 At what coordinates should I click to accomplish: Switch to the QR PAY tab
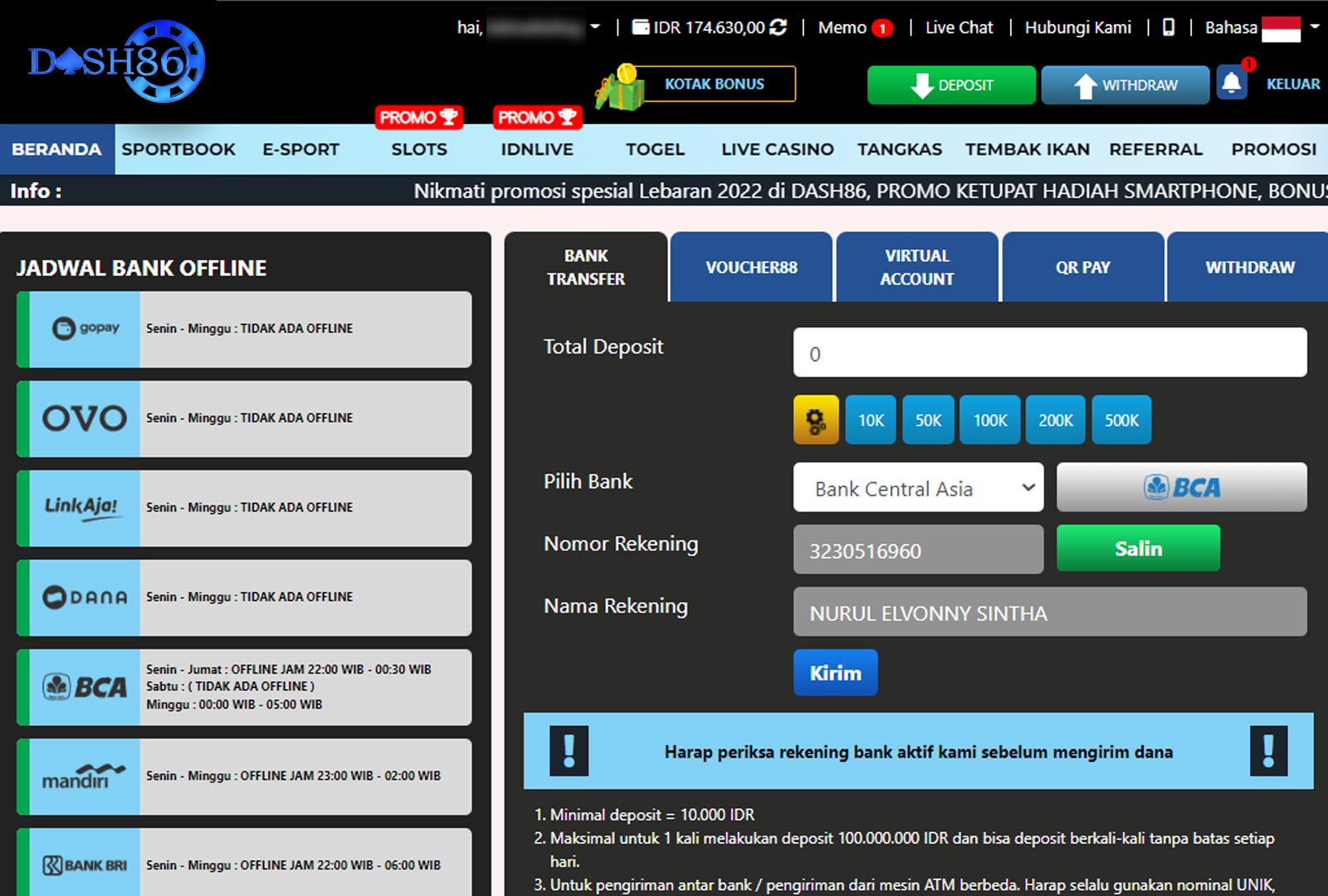[x=1082, y=267]
